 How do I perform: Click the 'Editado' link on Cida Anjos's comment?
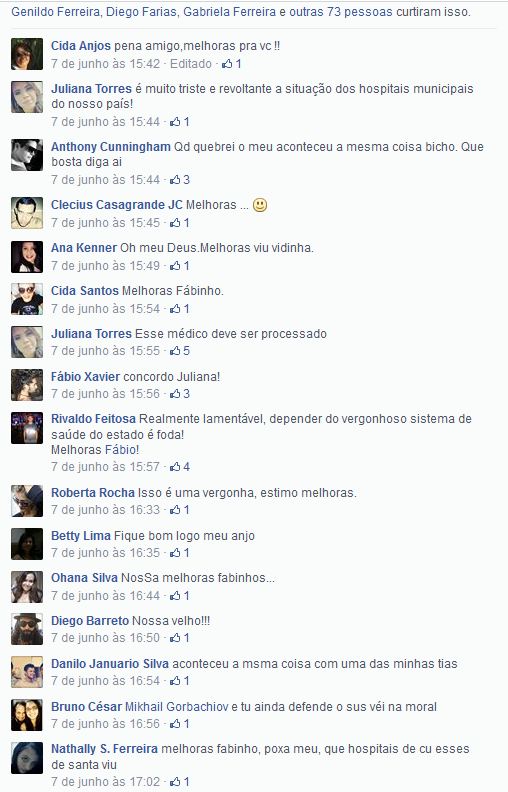click(191, 64)
